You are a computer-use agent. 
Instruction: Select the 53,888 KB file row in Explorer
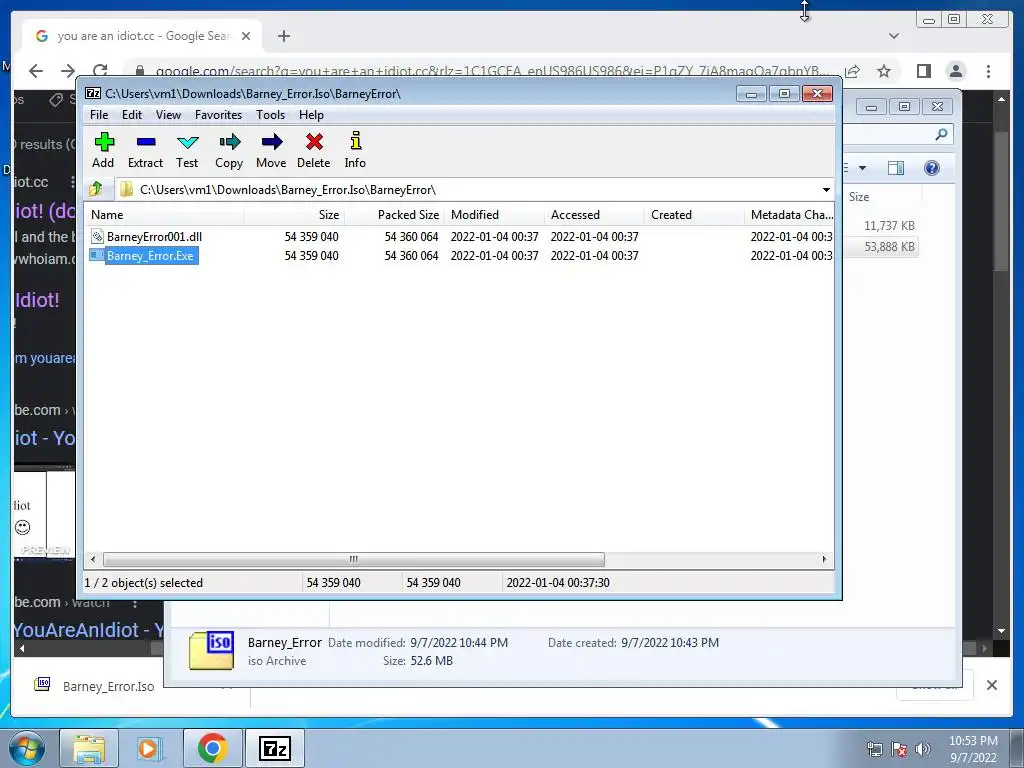(x=880, y=247)
